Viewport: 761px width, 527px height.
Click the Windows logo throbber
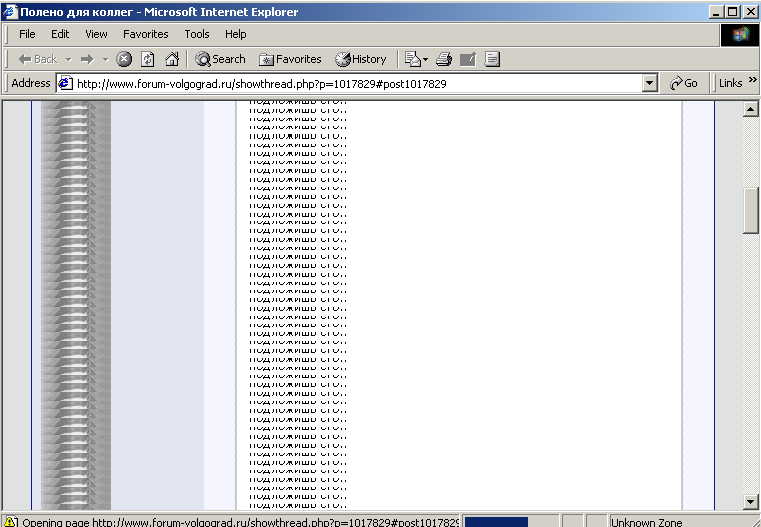click(x=740, y=34)
